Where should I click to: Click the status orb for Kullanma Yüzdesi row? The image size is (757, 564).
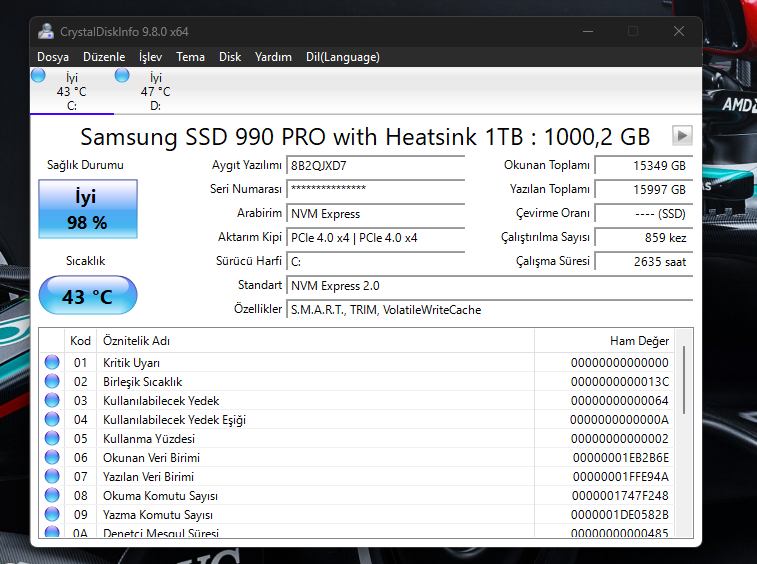(52, 438)
